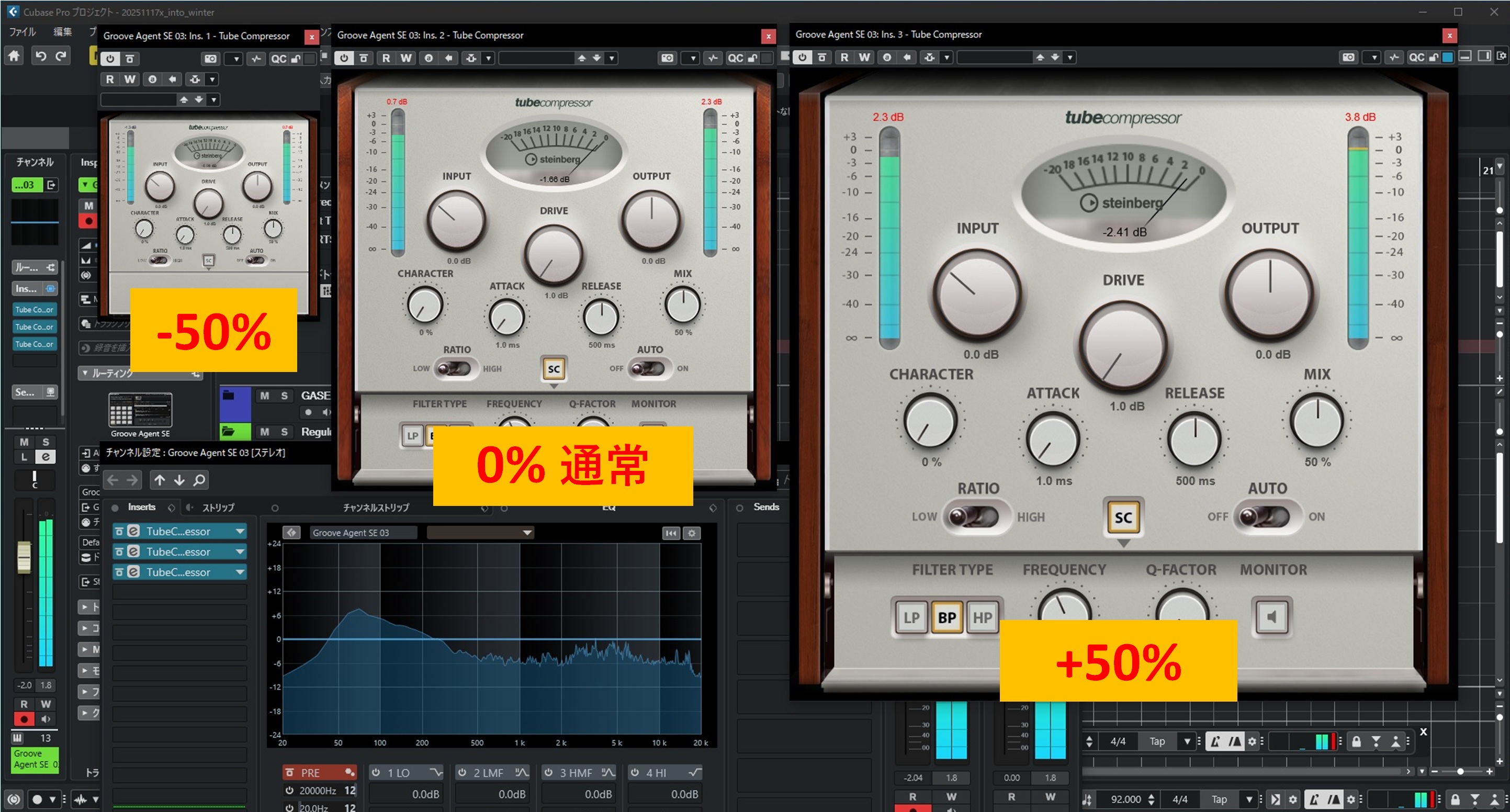Screen dimensions: 1510x812
Task: Click the Tap tempo button
Action: pyautogui.click(x=1219, y=799)
